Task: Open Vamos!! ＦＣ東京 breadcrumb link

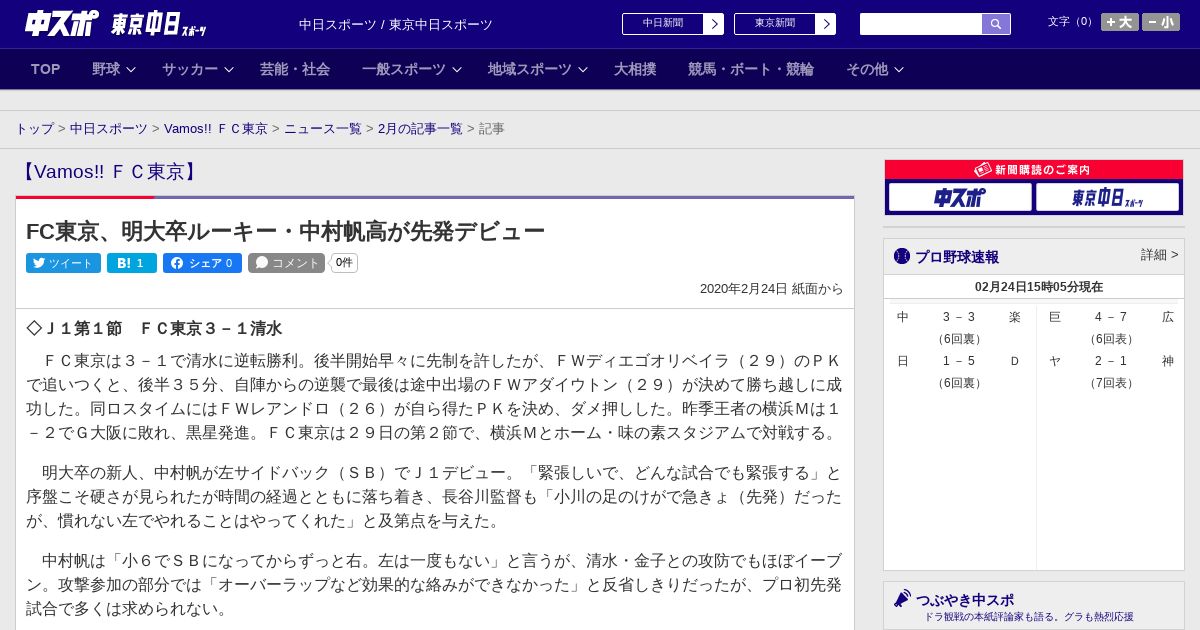Action: click(x=216, y=129)
